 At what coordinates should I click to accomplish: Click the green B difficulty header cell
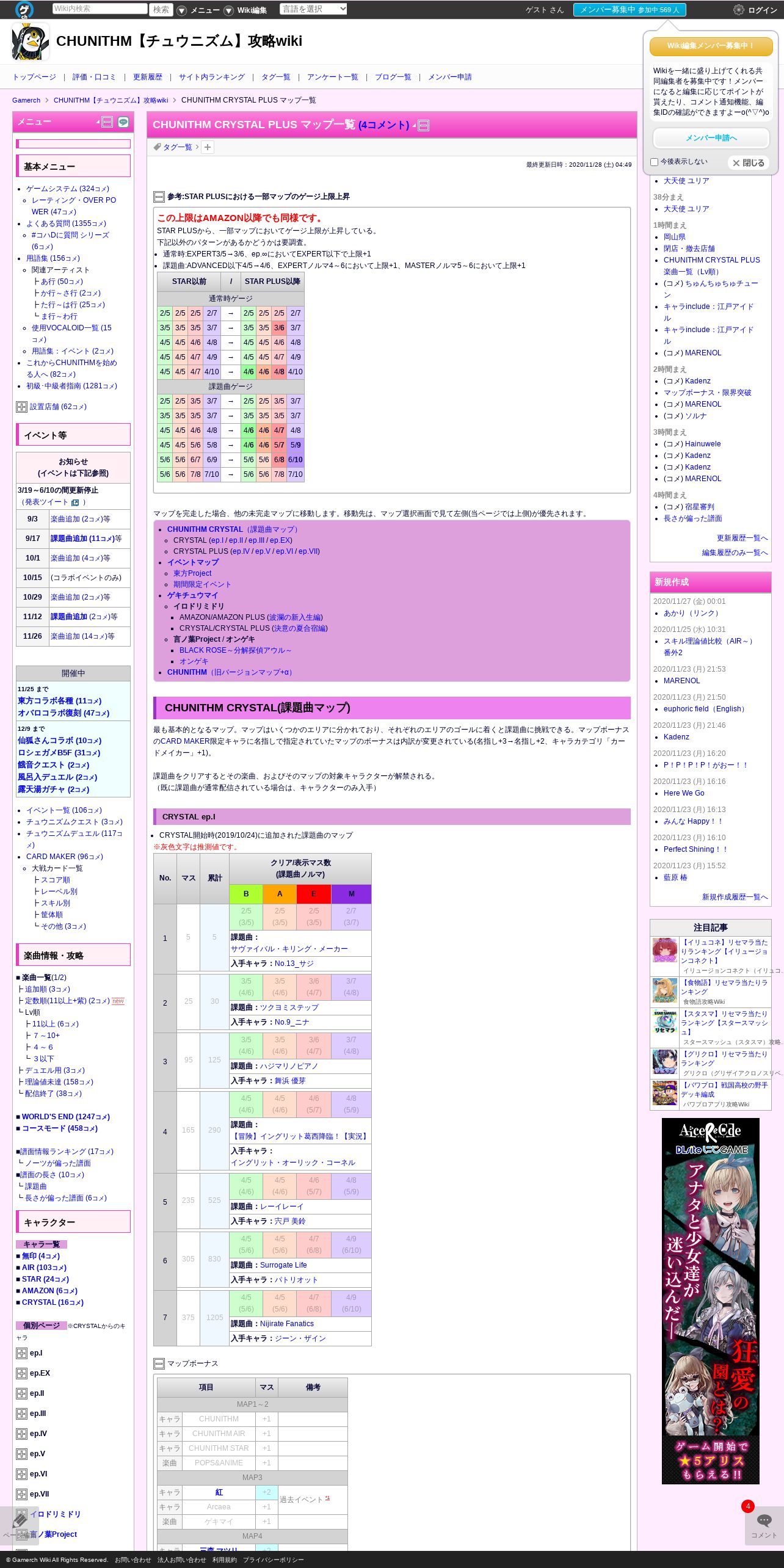(x=246, y=894)
